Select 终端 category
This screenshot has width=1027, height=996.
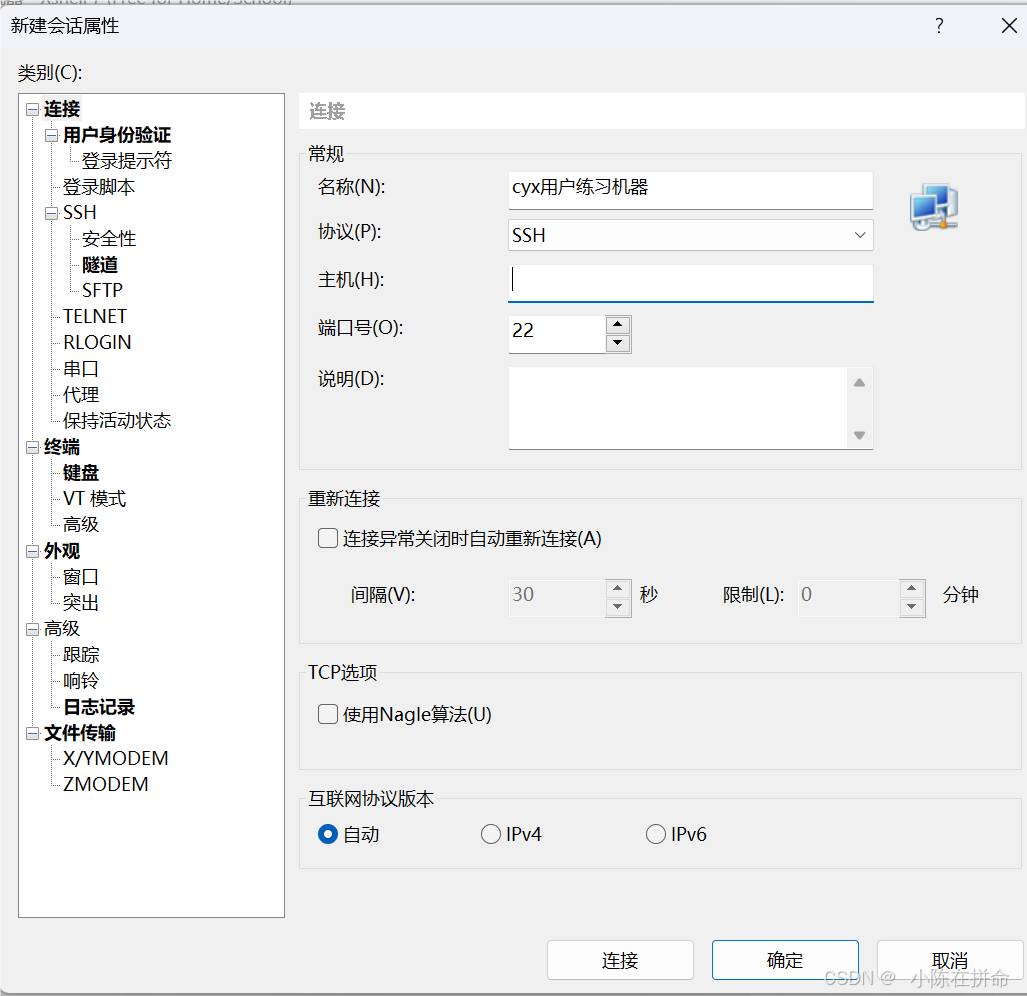pos(62,447)
